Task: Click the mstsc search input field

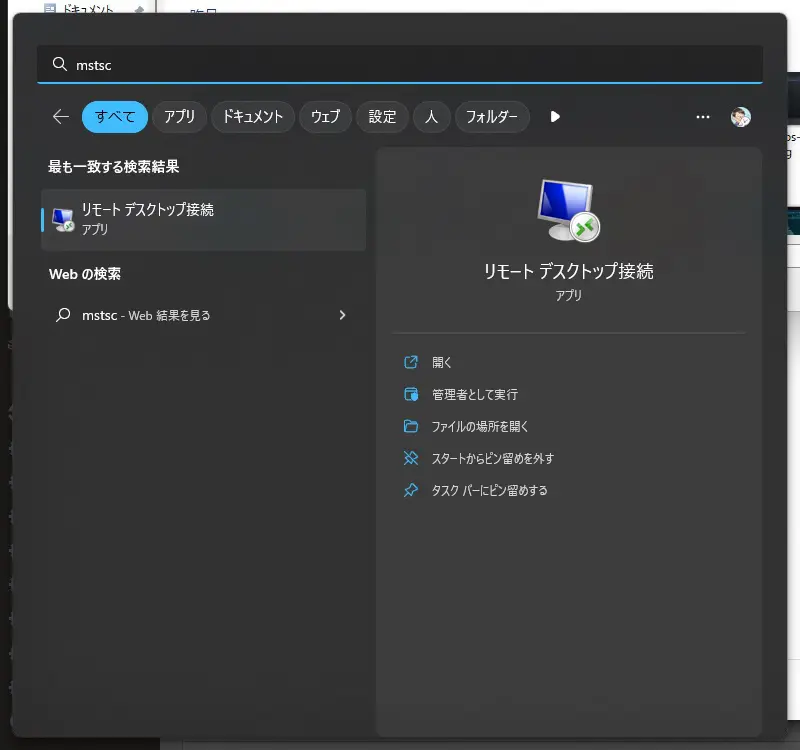Action: tap(400, 64)
